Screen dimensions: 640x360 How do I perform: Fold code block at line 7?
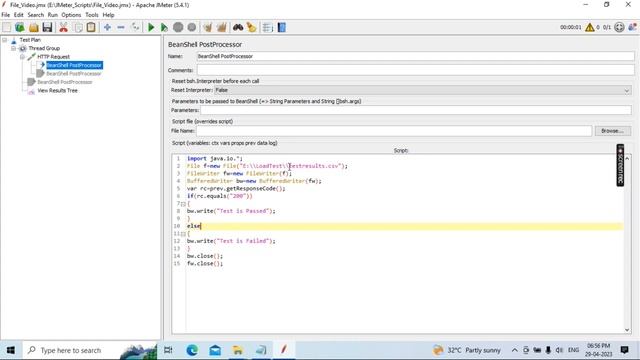(x=183, y=204)
